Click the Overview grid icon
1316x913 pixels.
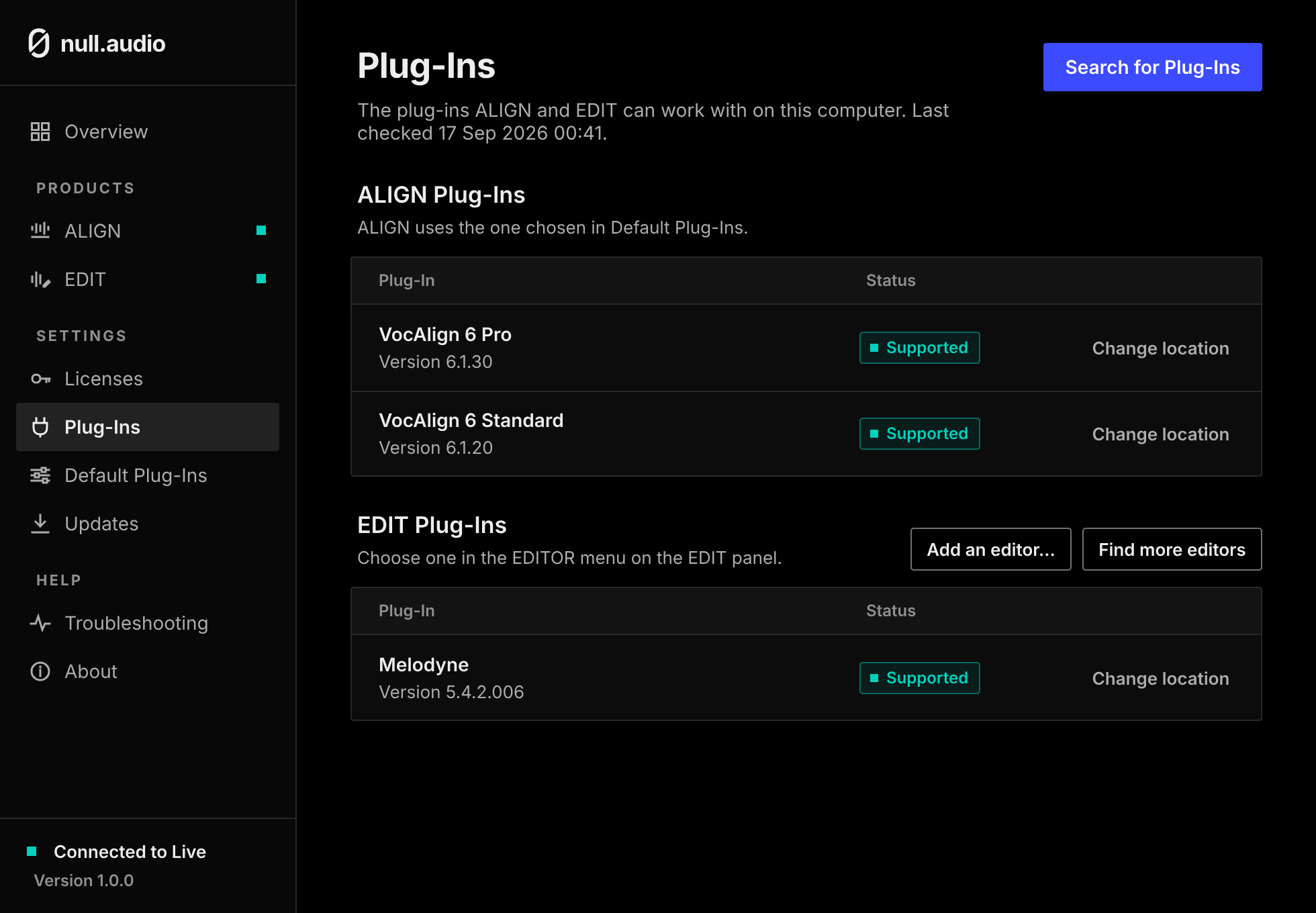tap(40, 132)
